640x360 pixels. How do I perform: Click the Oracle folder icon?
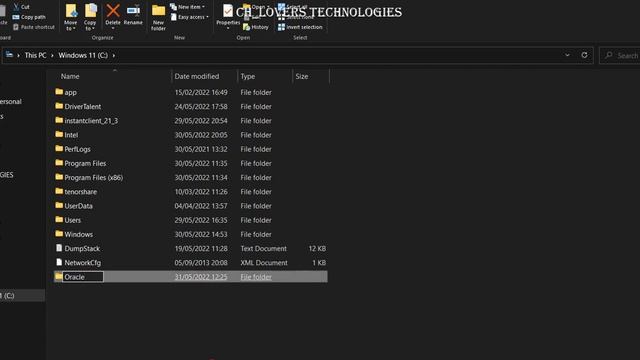[59, 276]
